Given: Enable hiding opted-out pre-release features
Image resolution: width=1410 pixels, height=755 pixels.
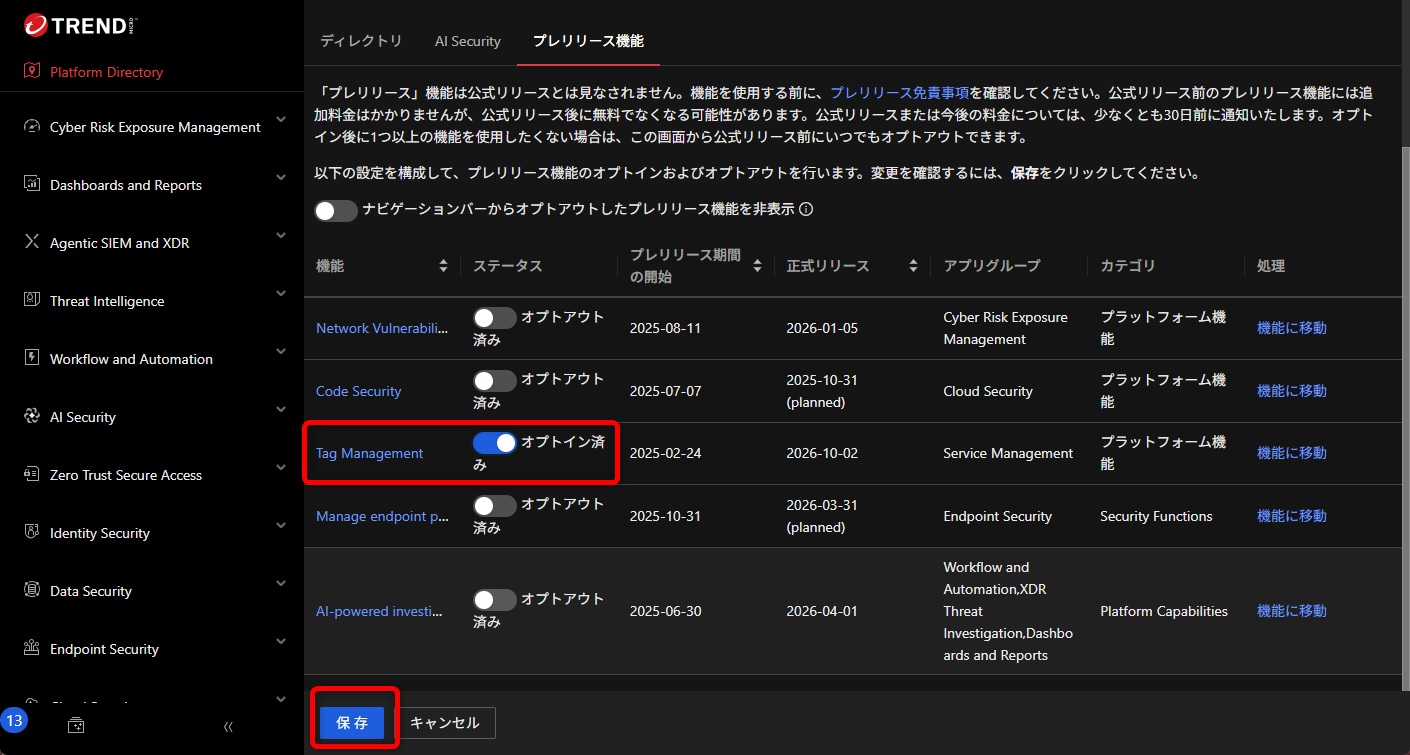Looking at the screenshot, I should pyautogui.click(x=335, y=210).
